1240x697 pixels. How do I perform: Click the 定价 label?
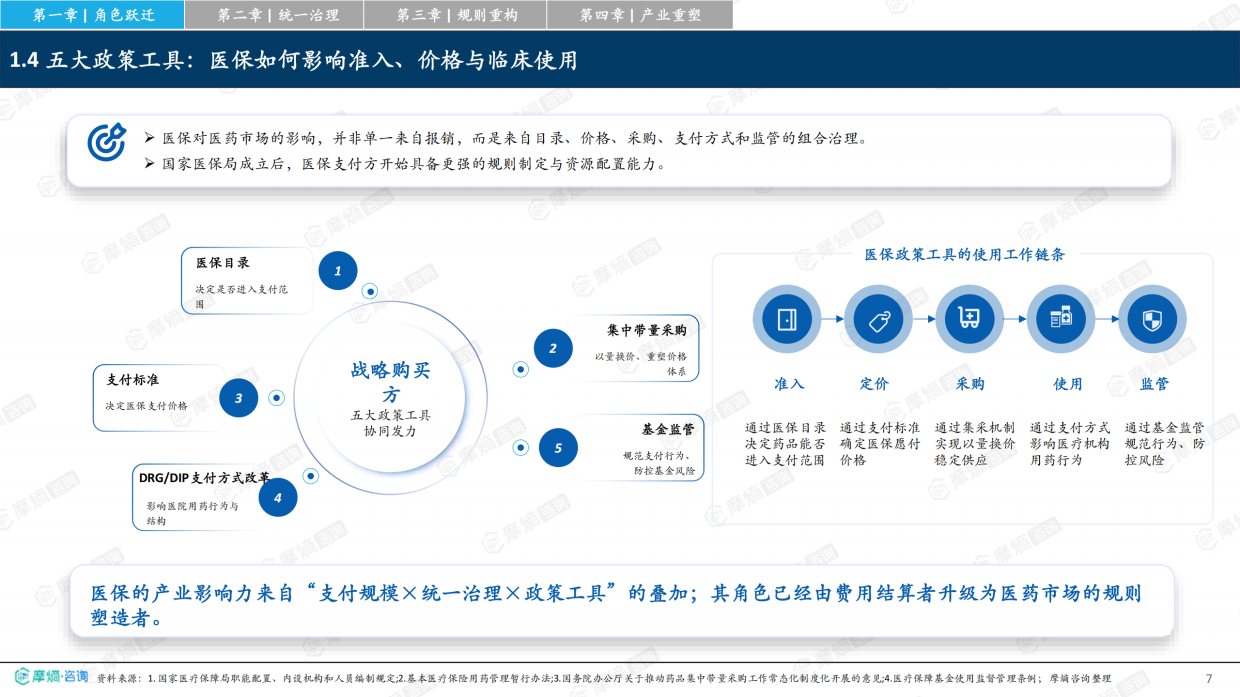click(x=874, y=384)
